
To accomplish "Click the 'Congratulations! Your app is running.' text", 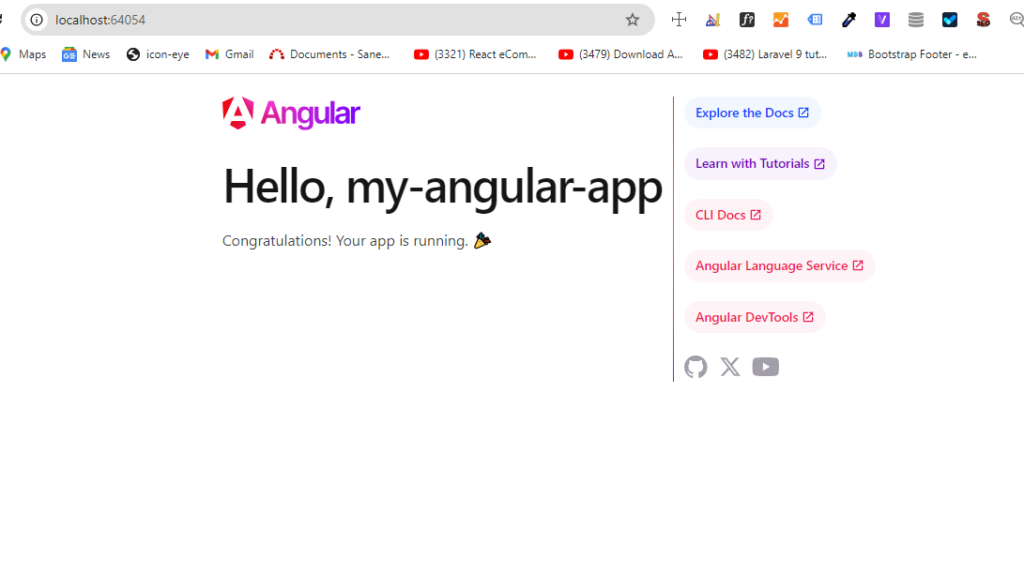I will pos(345,241).
